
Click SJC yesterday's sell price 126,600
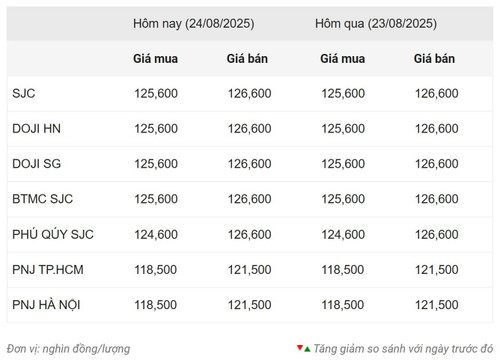point(437,93)
